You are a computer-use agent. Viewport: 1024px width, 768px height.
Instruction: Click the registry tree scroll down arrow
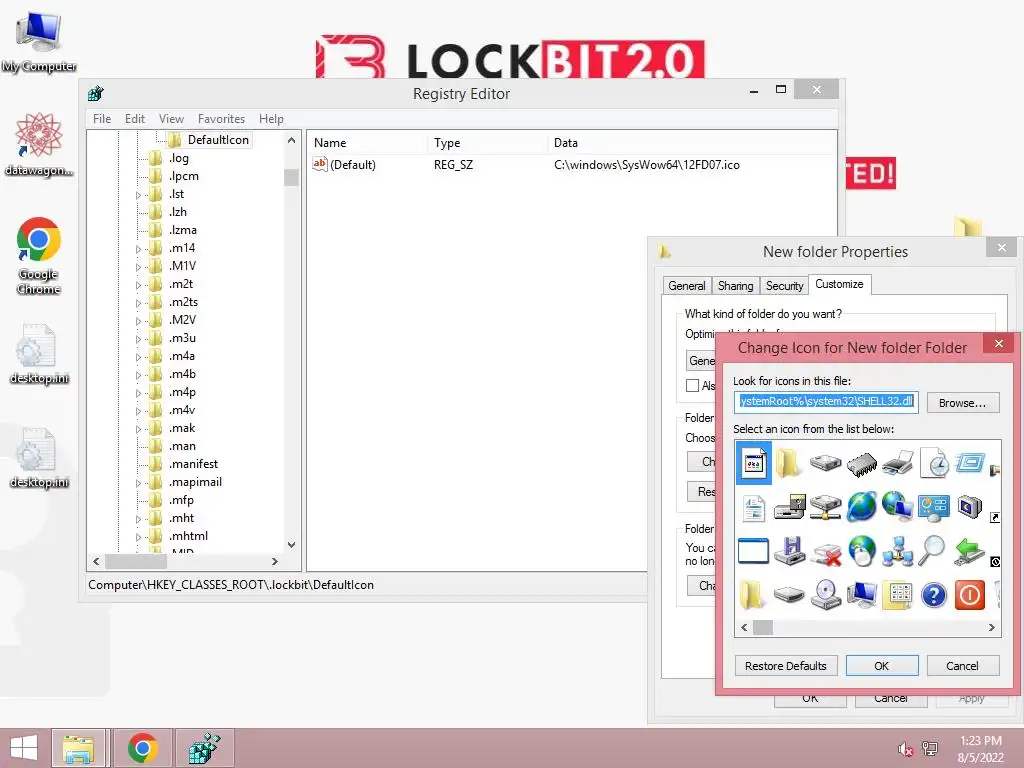tap(292, 545)
